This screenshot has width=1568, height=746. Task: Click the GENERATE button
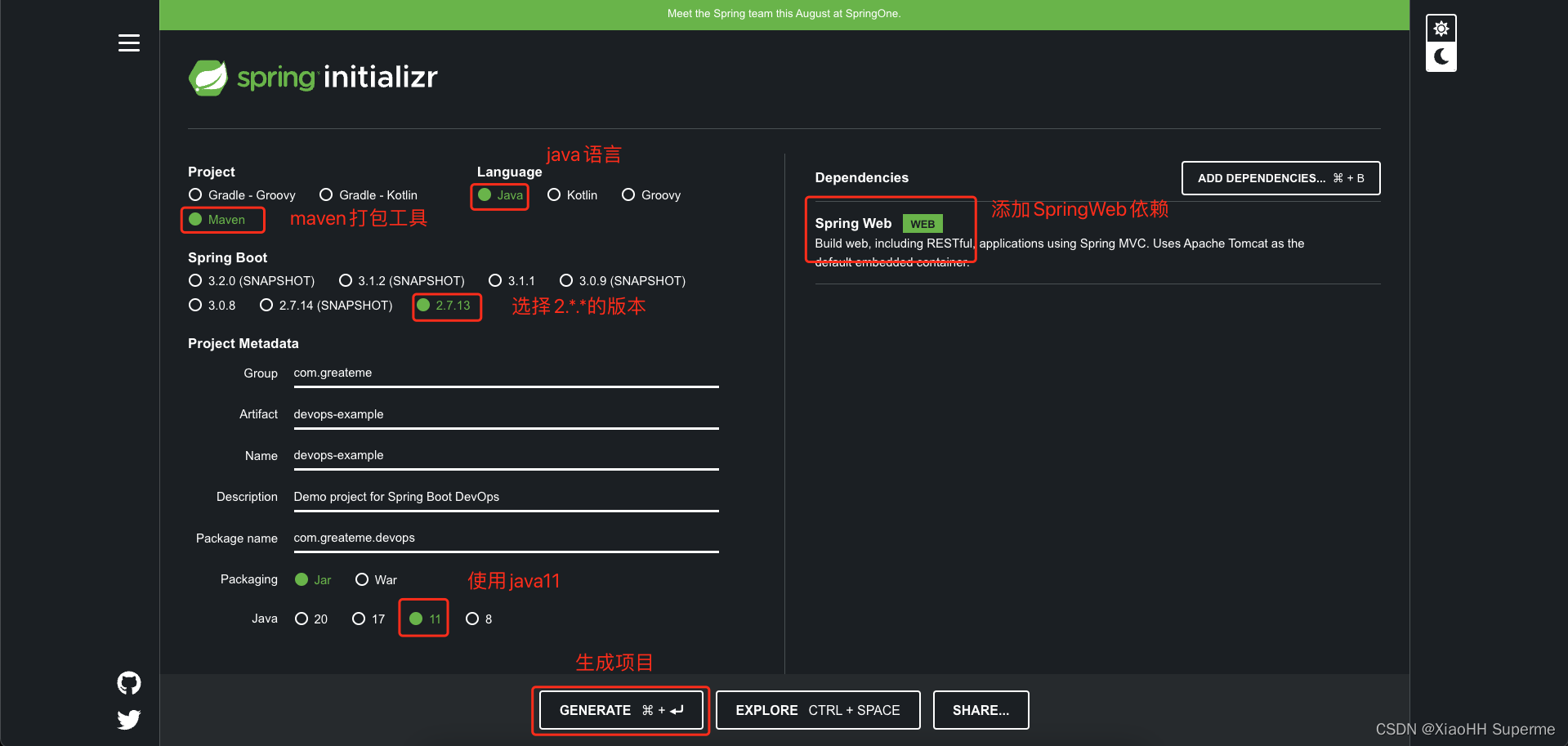point(621,711)
